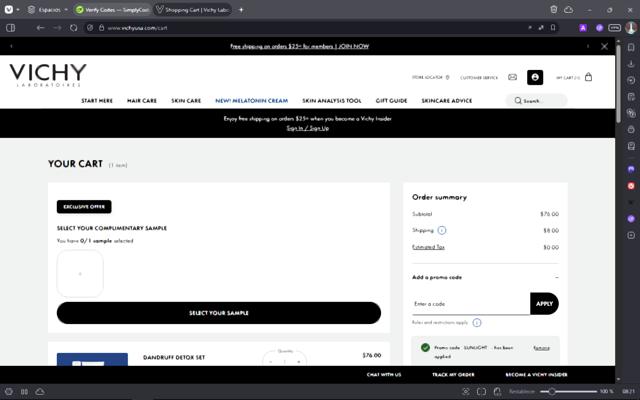
Task: Collapse the Add a promo code section
Action: pyautogui.click(x=557, y=278)
